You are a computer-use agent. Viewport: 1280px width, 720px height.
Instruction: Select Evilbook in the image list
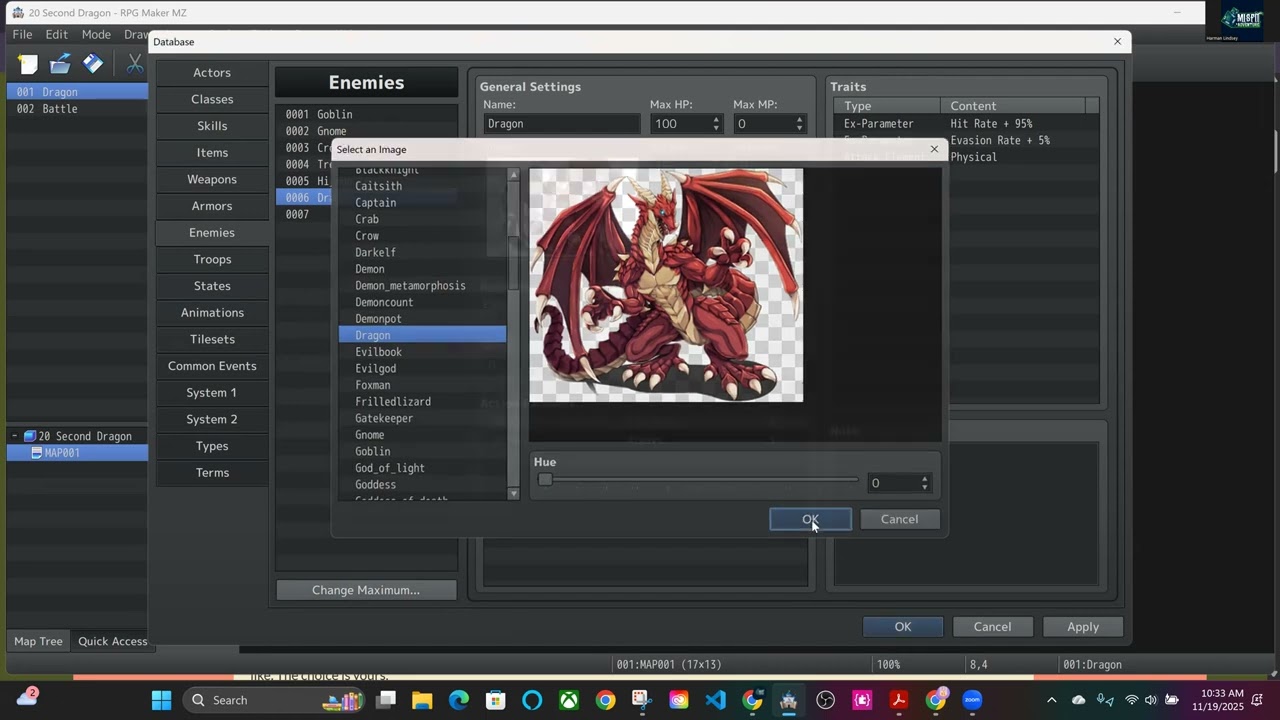click(x=422, y=352)
